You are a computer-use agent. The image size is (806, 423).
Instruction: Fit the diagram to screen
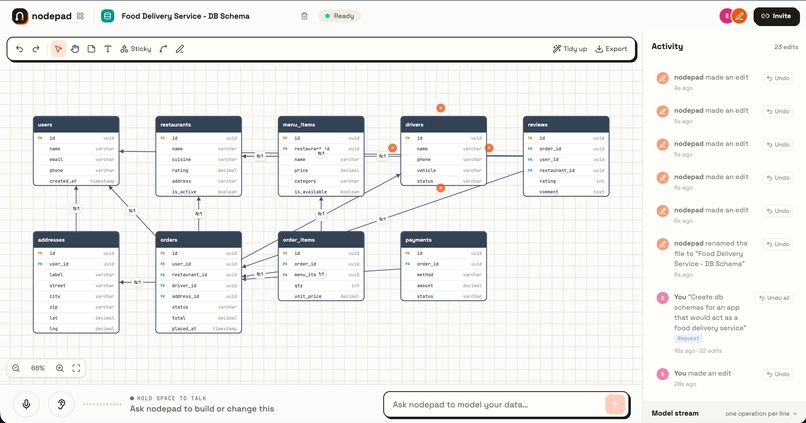76,368
